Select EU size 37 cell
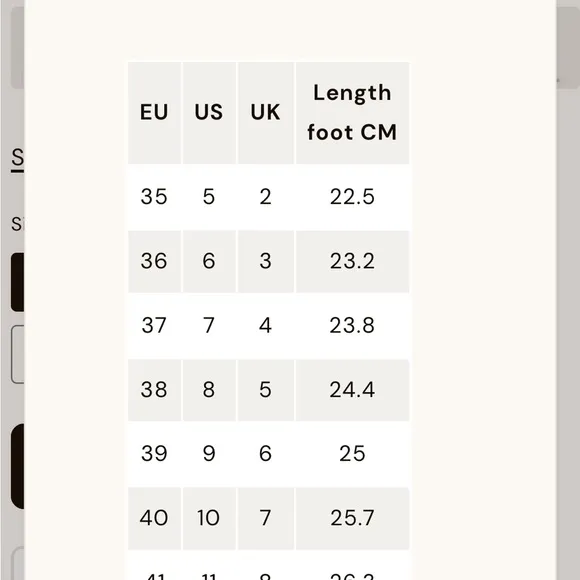Viewport: 580px width, 580px height. [x=154, y=326]
